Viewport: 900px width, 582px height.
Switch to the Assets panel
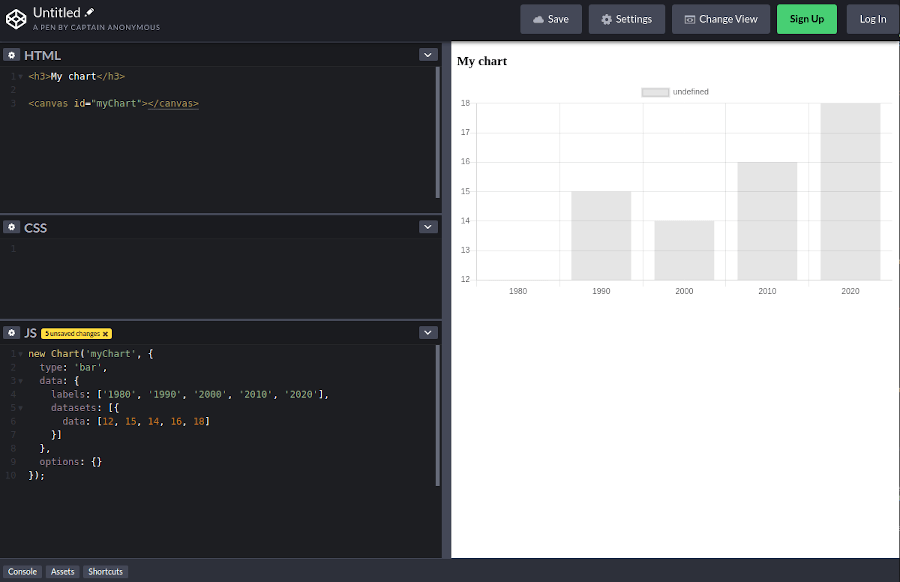[62, 571]
